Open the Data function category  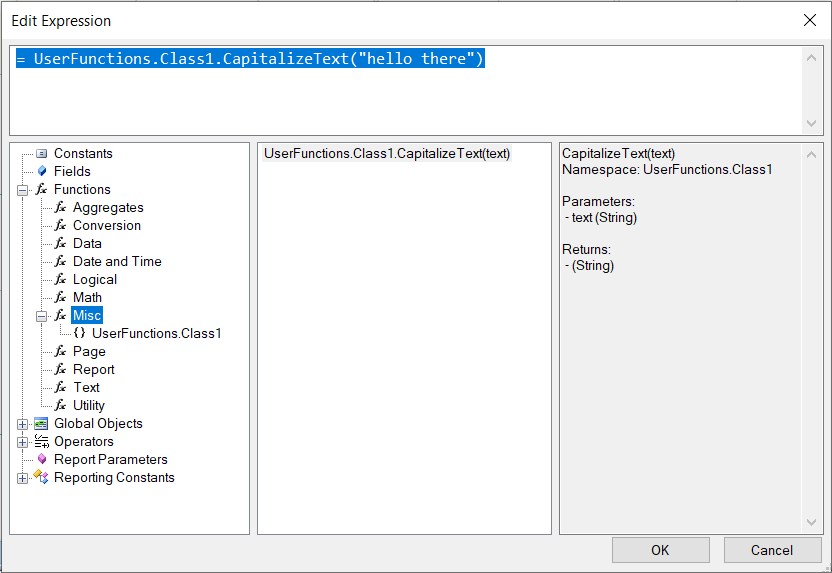(87, 244)
